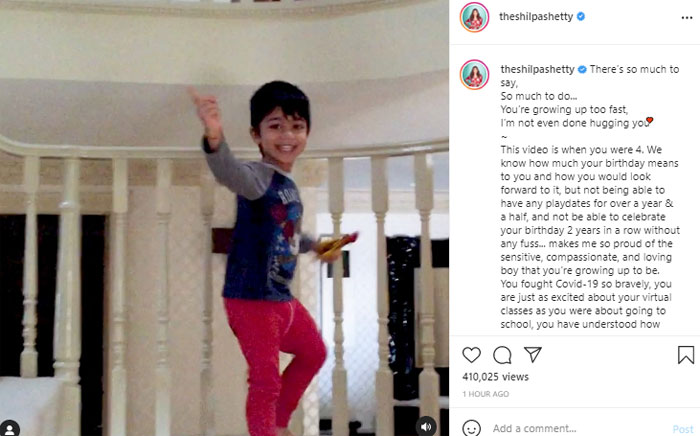The height and width of the screenshot is (436, 700).
Task: Click the 1 HOUR AGO timestamp
Action: 486,394
